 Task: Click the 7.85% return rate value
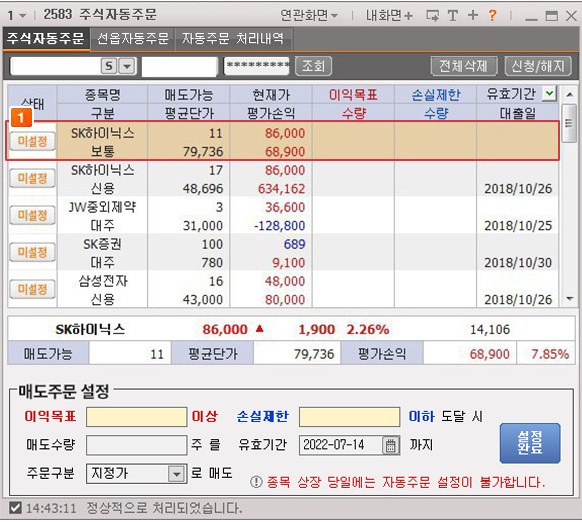(550, 354)
